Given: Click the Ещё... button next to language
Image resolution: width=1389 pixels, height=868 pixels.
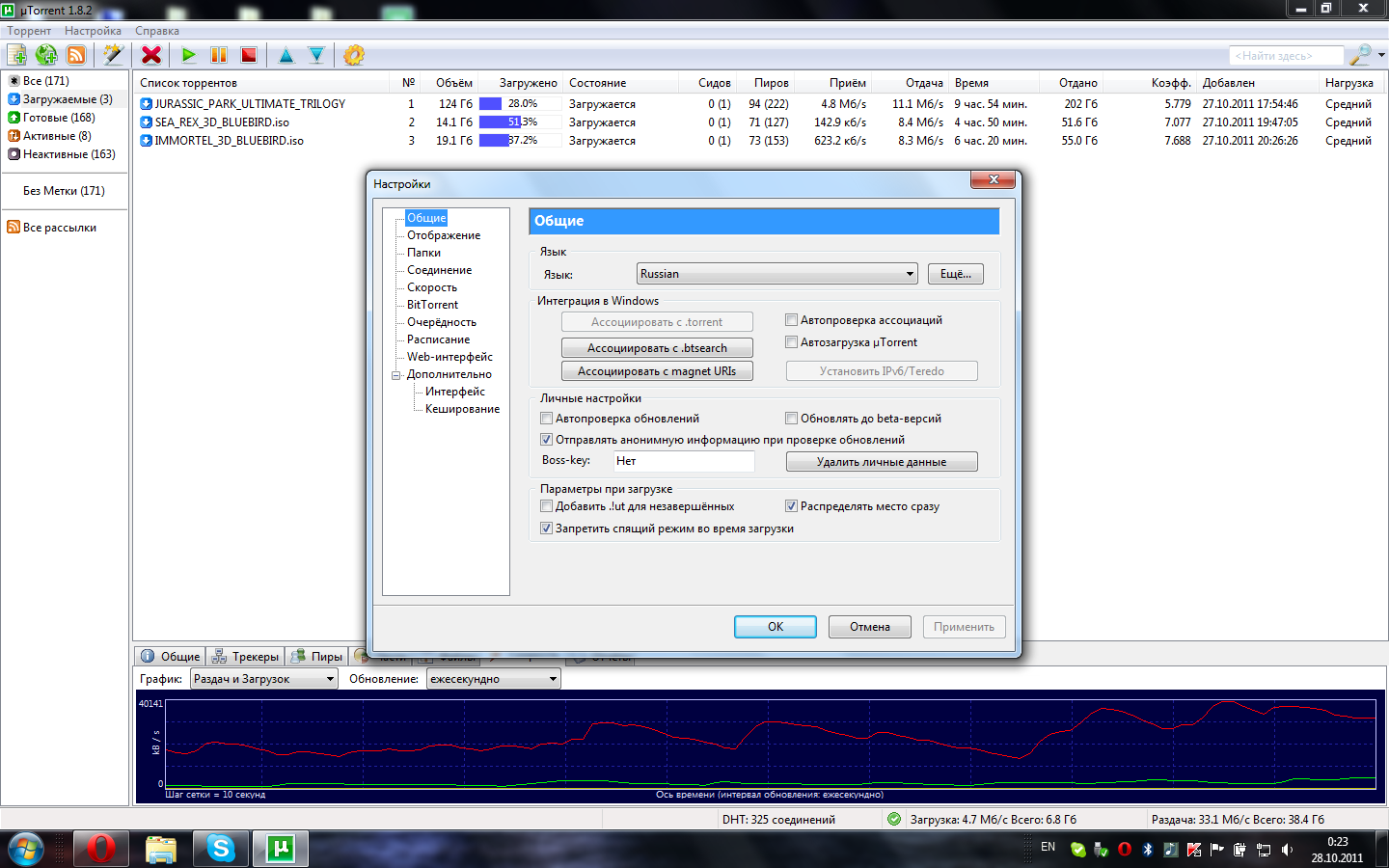Looking at the screenshot, I should tap(956, 274).
